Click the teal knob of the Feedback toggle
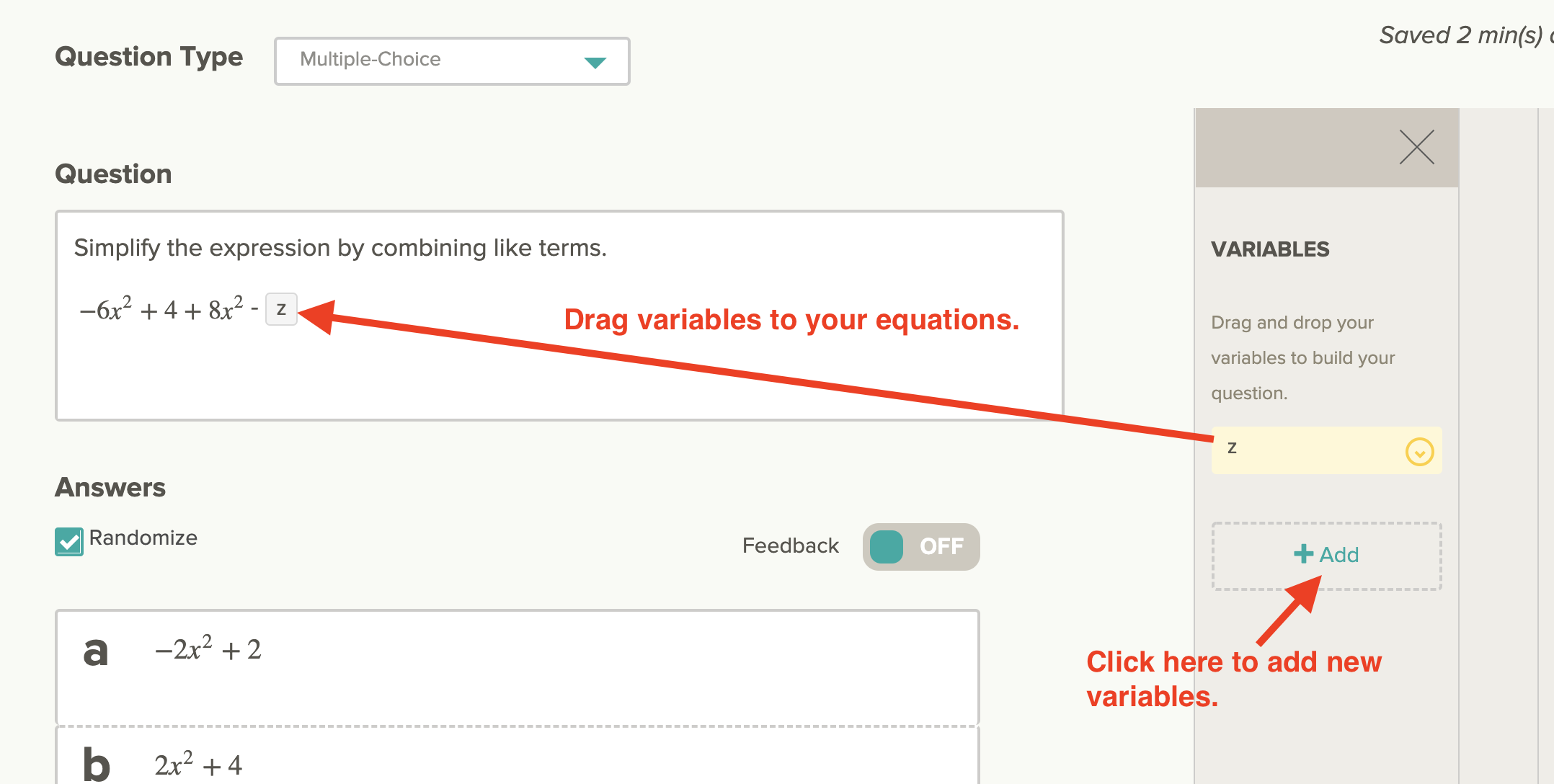Image resolution: width=1554 pixels, height=784 pixels. coord(887,546)
